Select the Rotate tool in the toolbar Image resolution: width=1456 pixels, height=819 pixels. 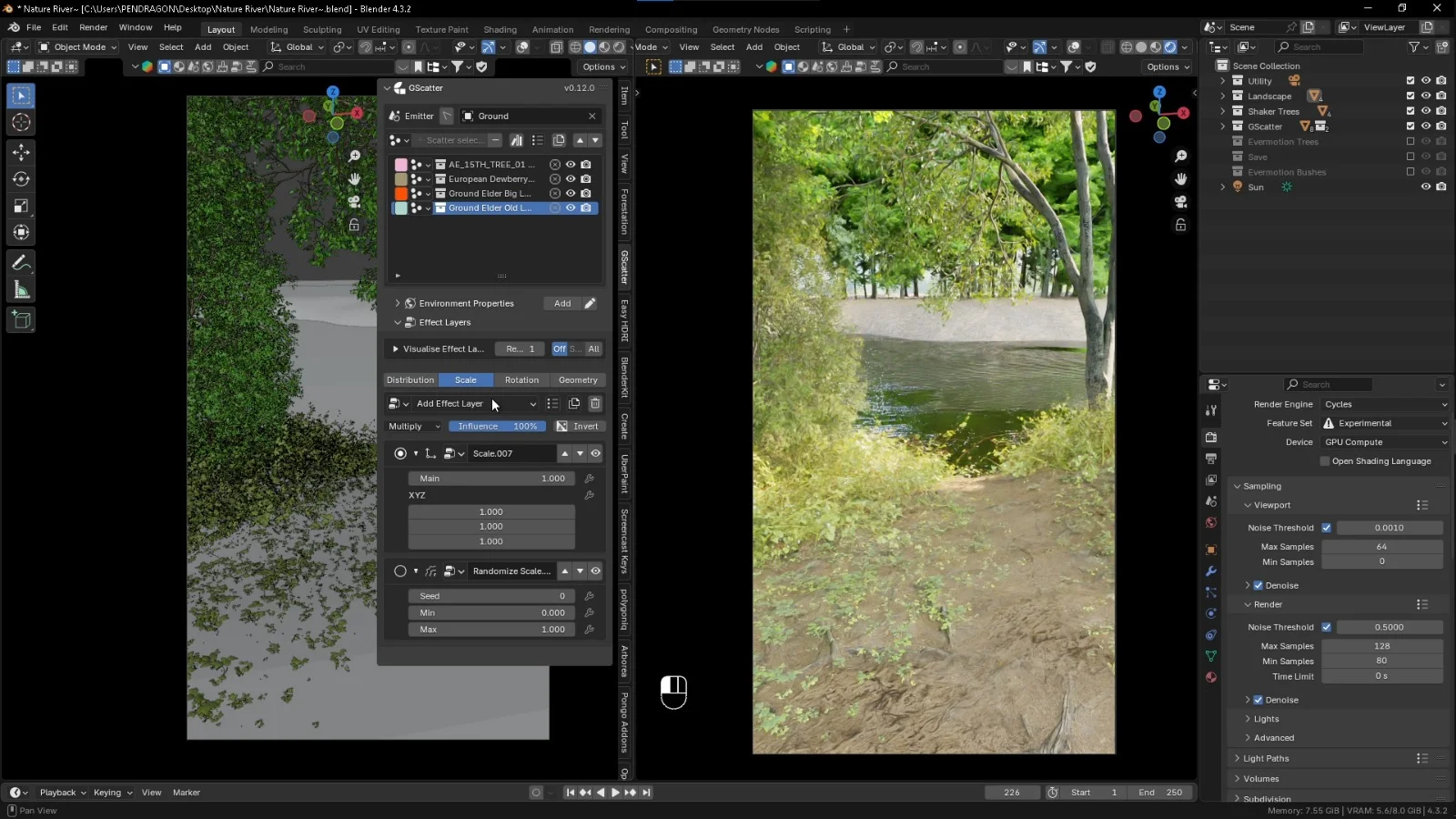click(x=20, y=178)
